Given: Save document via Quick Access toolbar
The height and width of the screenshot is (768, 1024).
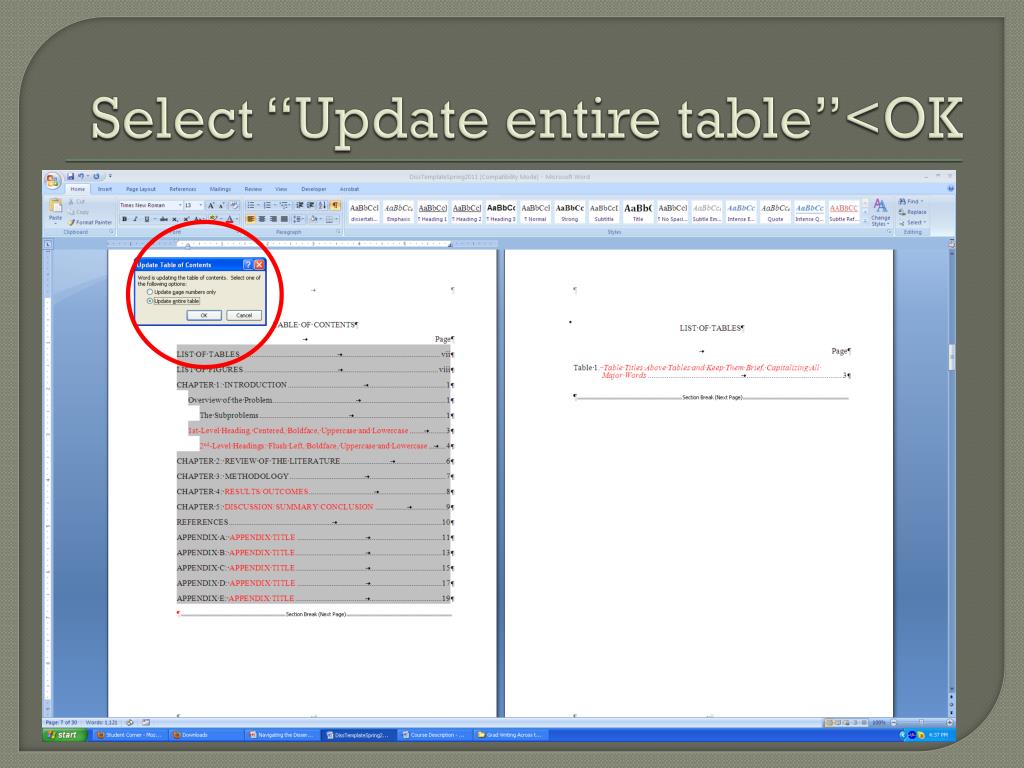Looking at the screenshot, I should tap(71, 176).
